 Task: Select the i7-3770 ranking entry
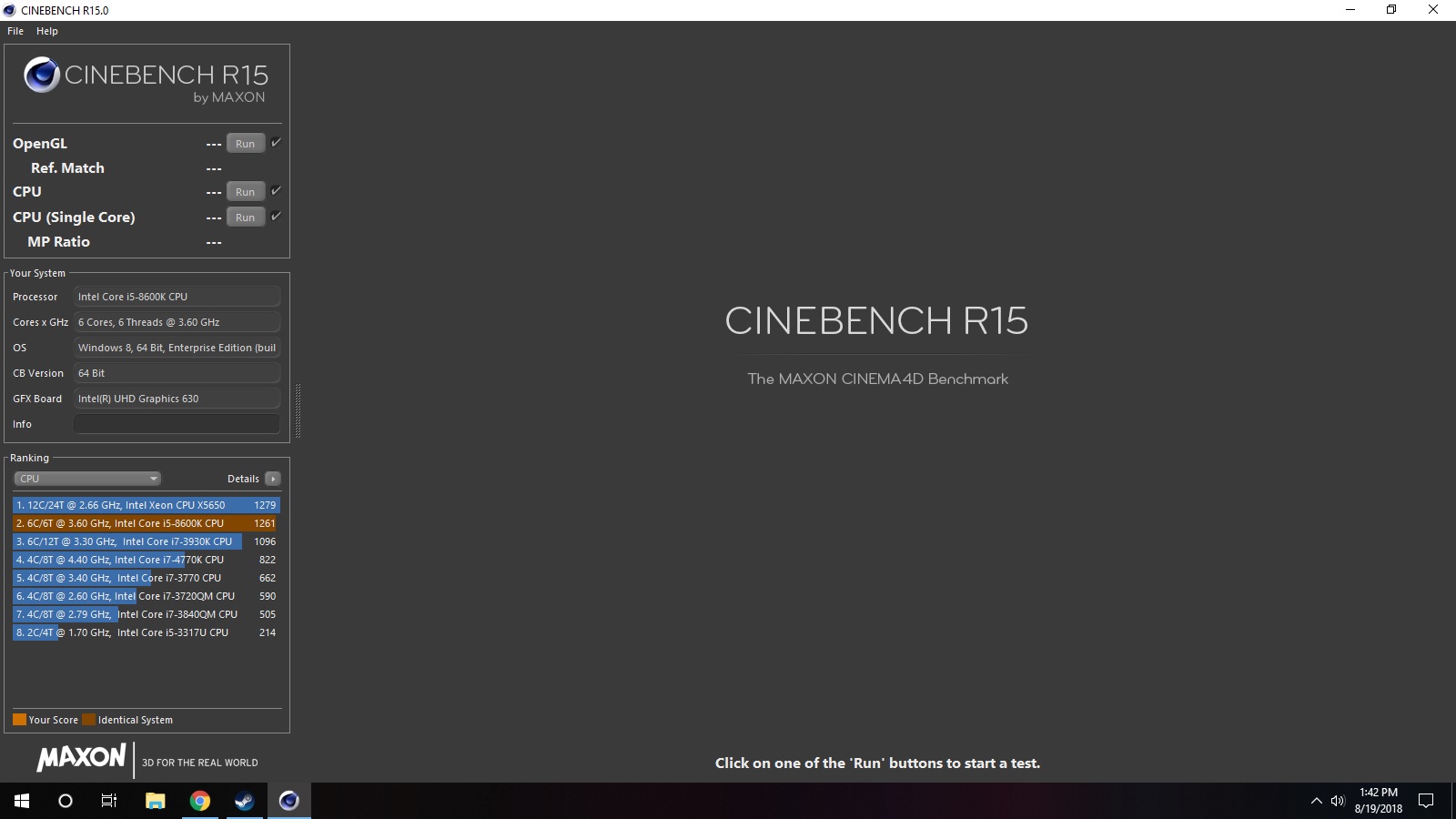point(147,578)
